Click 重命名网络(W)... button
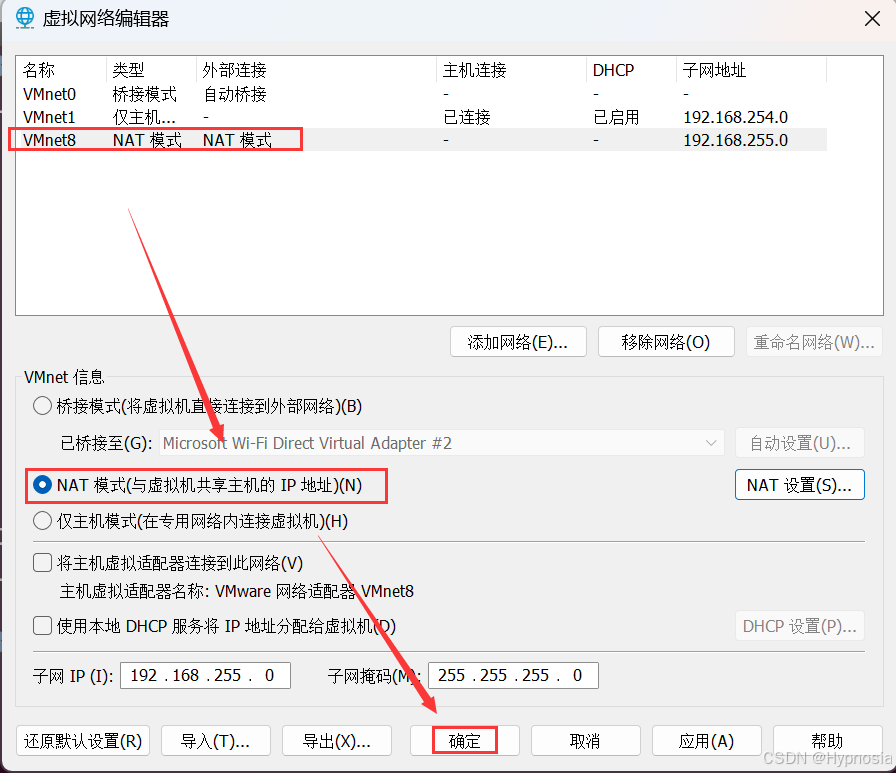Viewport: 896px width, 773px height. pos(814,342)
